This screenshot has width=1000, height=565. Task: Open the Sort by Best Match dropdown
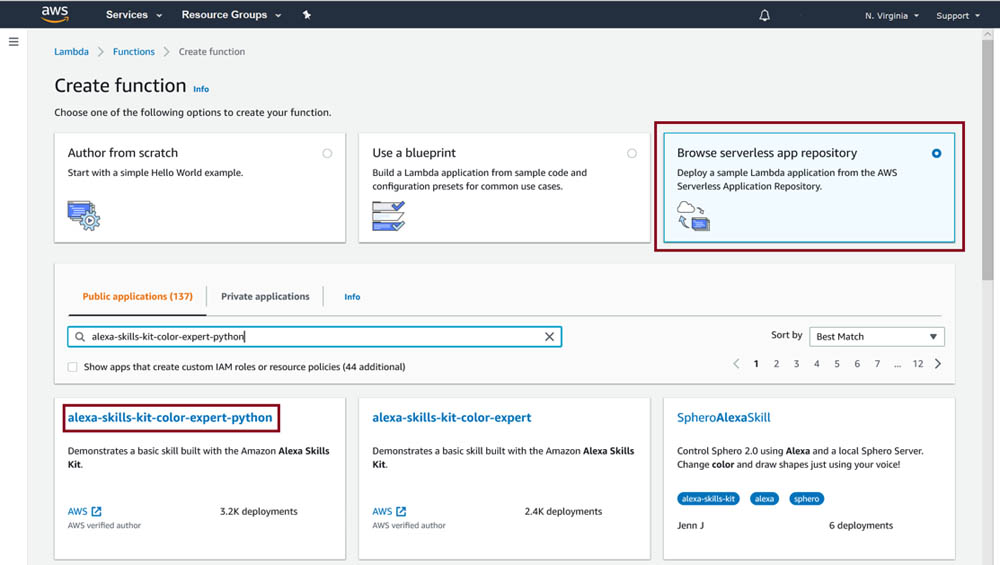[876, 337]
